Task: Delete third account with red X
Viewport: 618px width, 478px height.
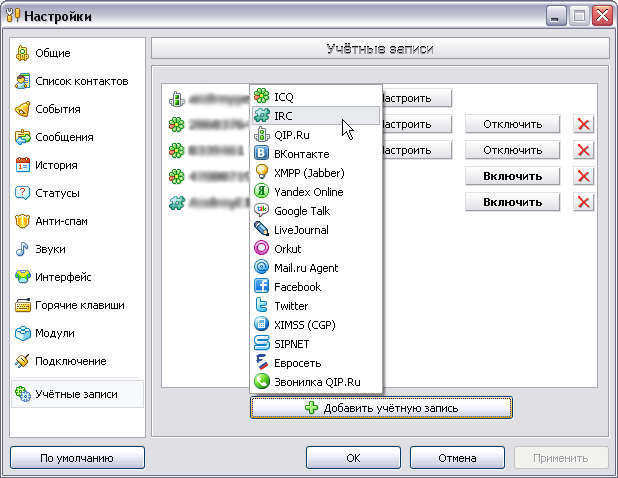Action: tap(583, 150)
